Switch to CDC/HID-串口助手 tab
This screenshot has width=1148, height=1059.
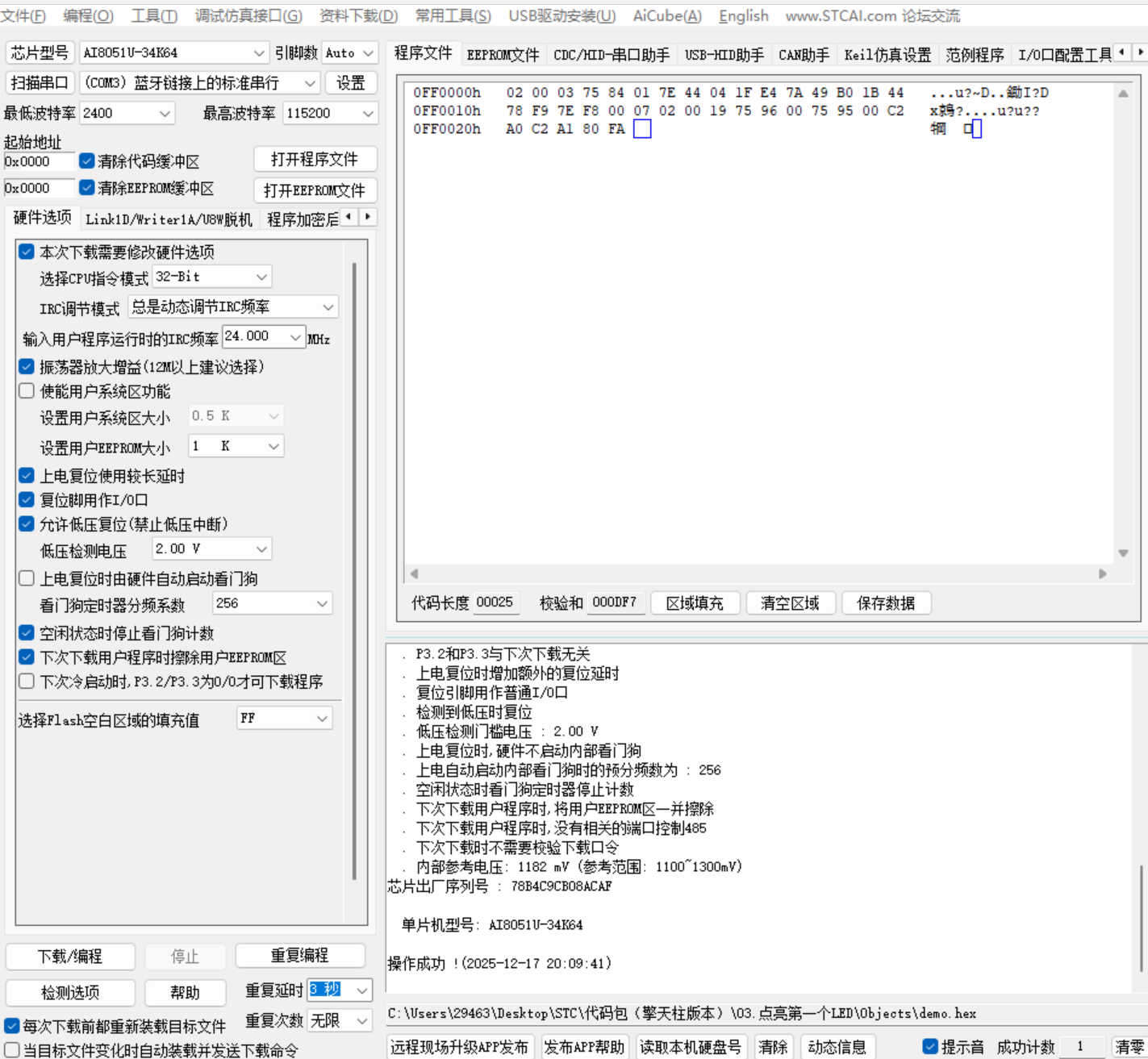point(612,55)
